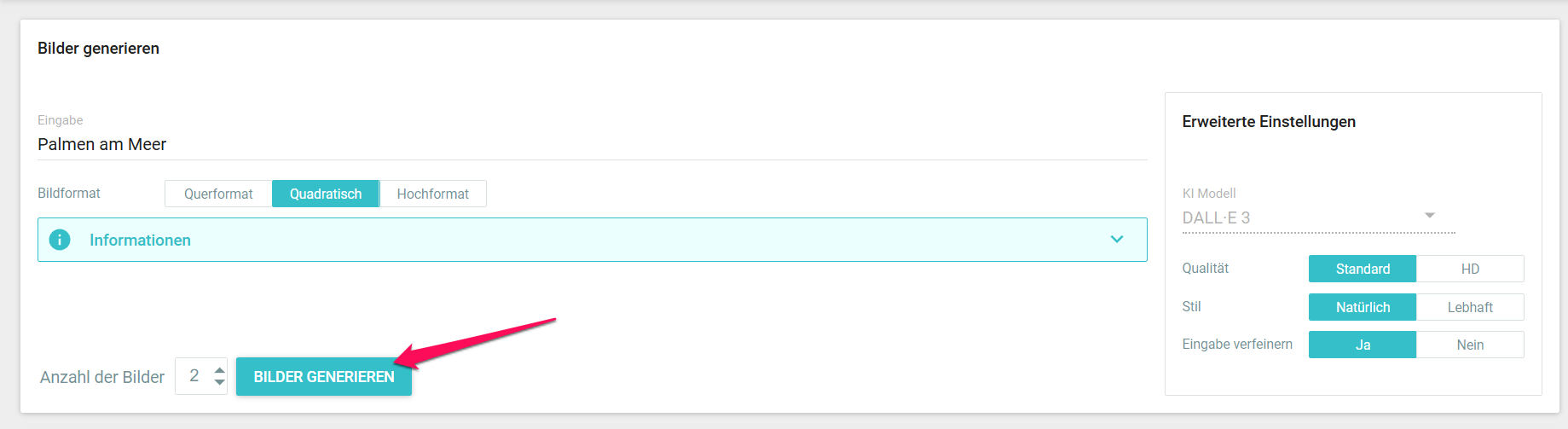
Task: Expand Informationen panel with chevron arrow
Action: (x=1117, y=240)
